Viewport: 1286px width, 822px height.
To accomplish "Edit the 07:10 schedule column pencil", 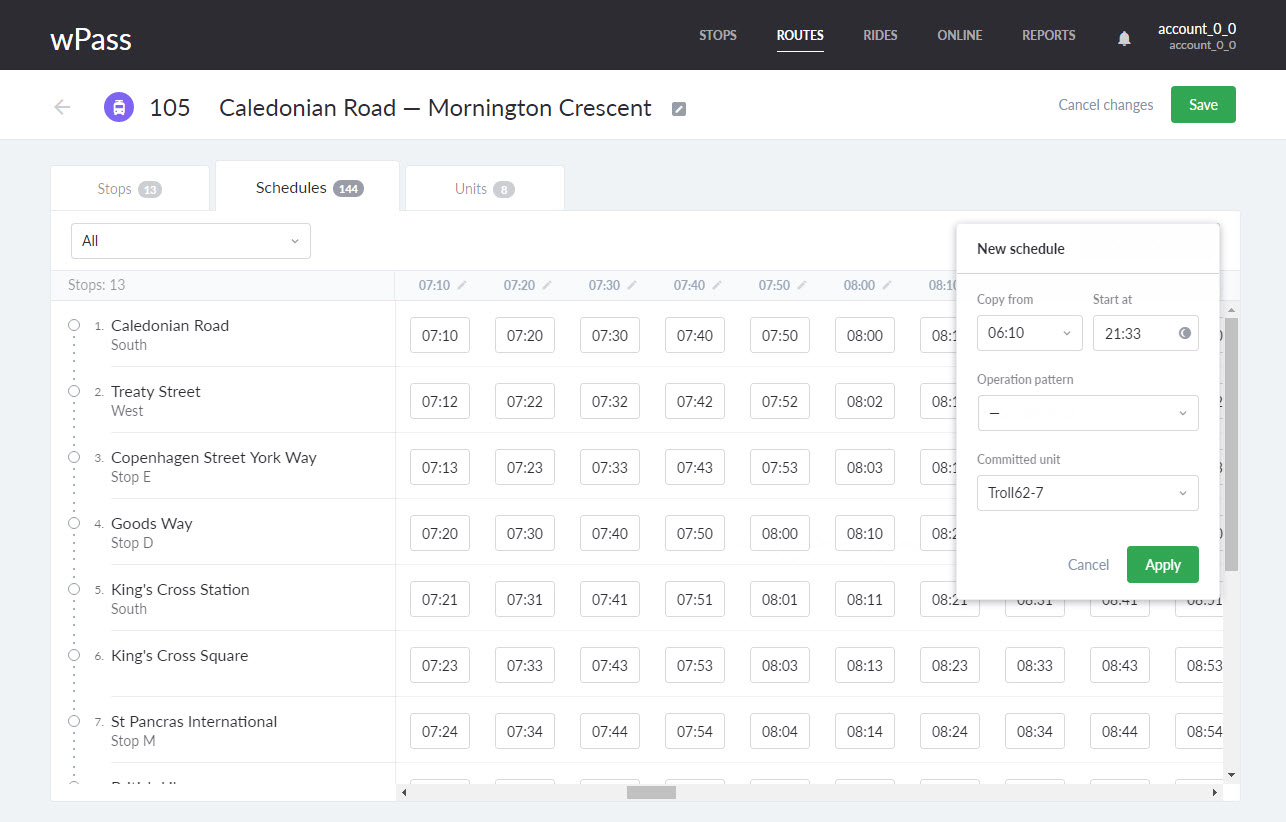I will tap(462, 286).
